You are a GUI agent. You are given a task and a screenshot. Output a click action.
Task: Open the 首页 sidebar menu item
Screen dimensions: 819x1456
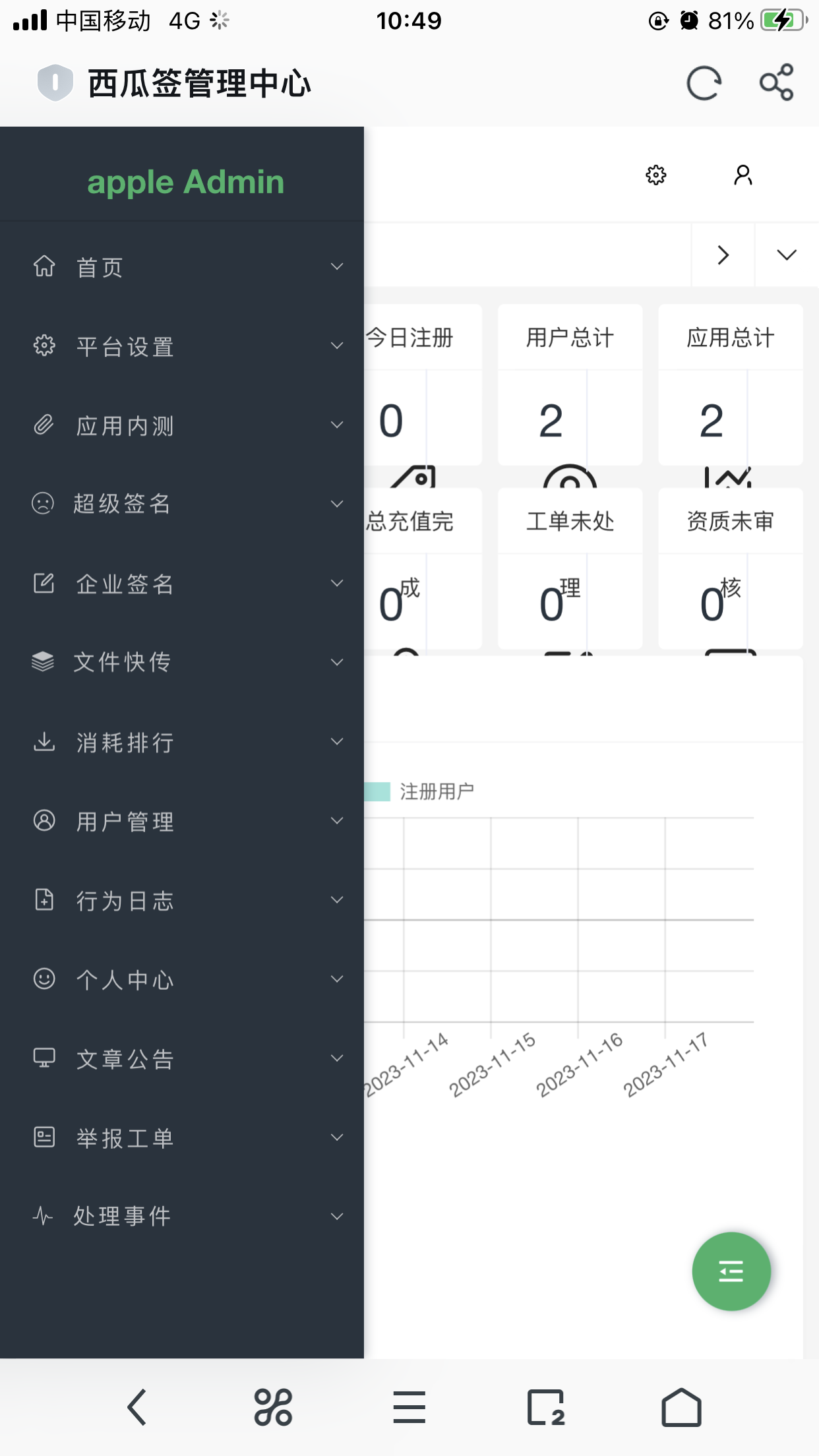(x=182, y=266)
